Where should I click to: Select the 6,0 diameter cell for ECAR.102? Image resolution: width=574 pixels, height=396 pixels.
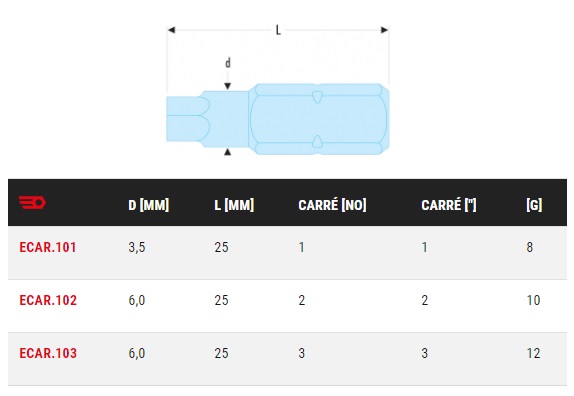coord(137,300)
